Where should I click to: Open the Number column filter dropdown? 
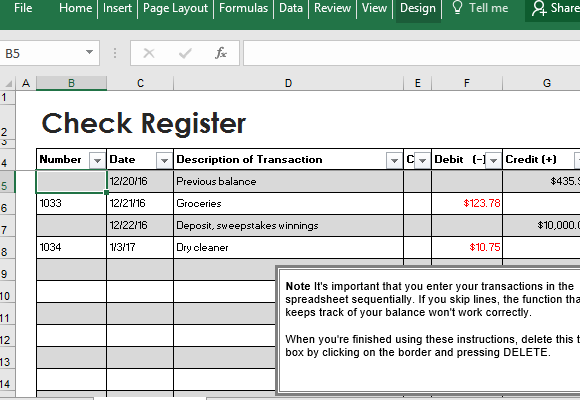click(98, 160)
